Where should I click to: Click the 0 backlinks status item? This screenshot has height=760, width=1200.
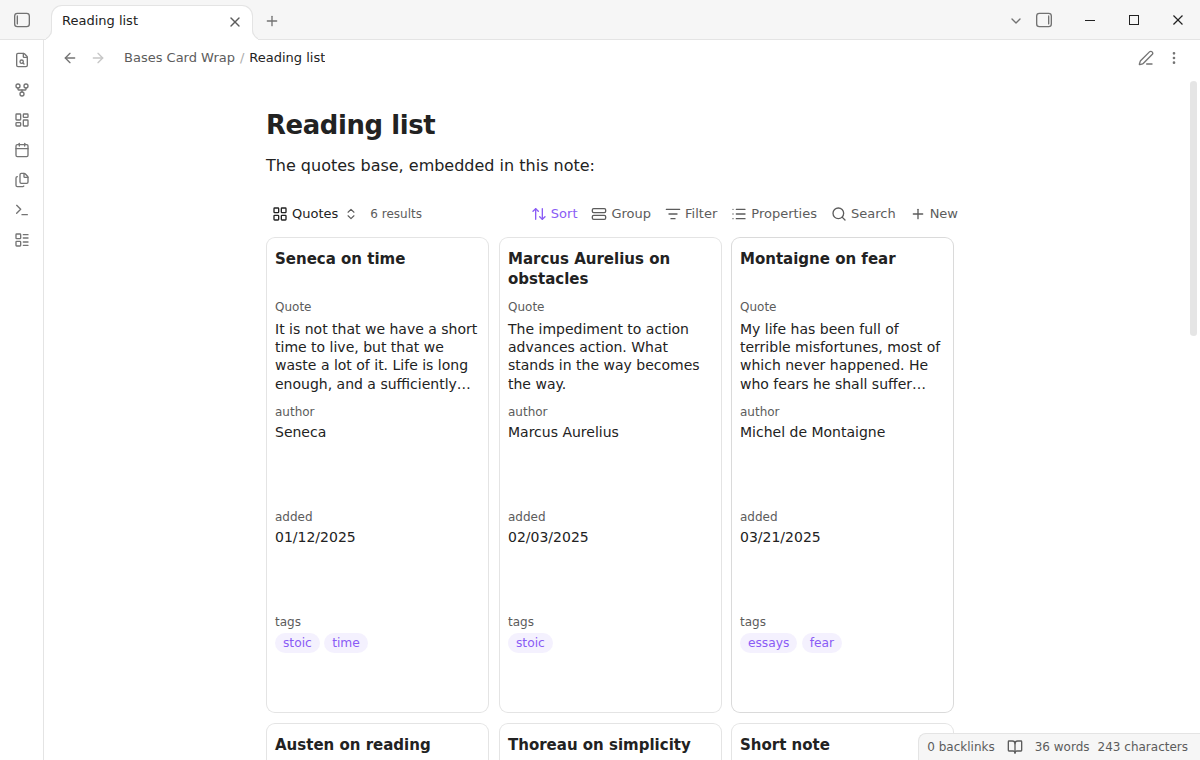[x=960, y=747]
